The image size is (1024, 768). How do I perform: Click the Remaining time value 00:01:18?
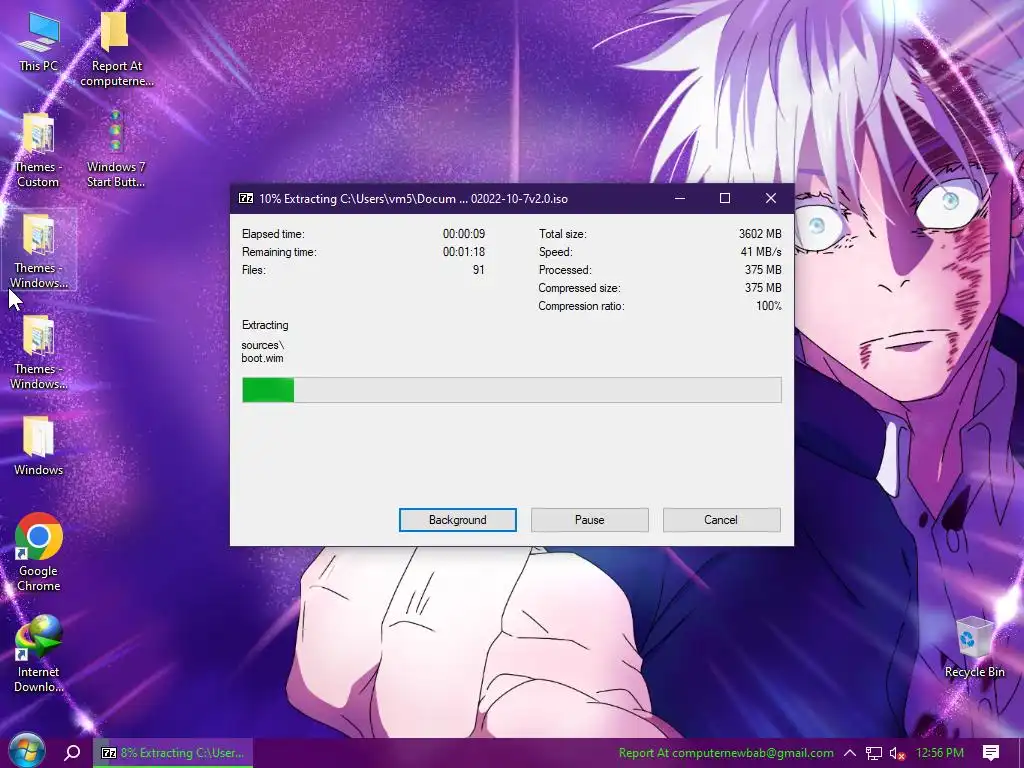[464, 251]
